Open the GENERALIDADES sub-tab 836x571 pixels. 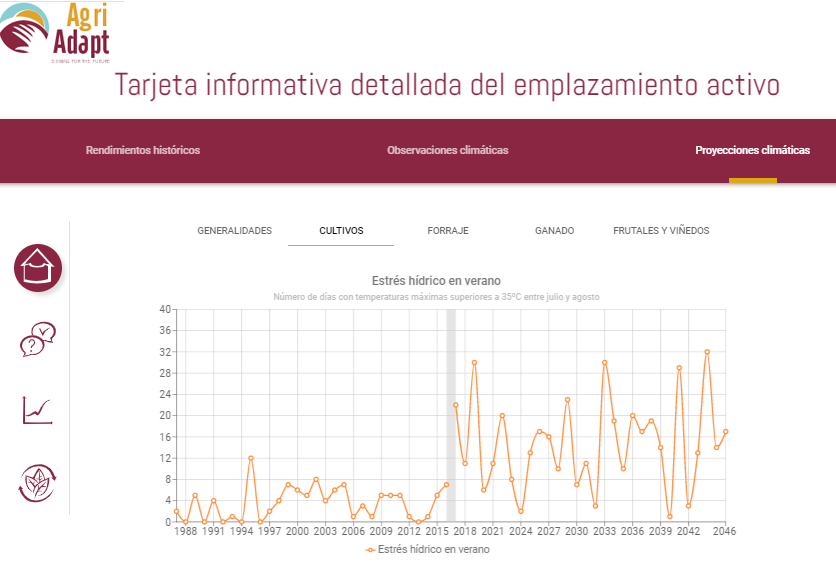235,230
